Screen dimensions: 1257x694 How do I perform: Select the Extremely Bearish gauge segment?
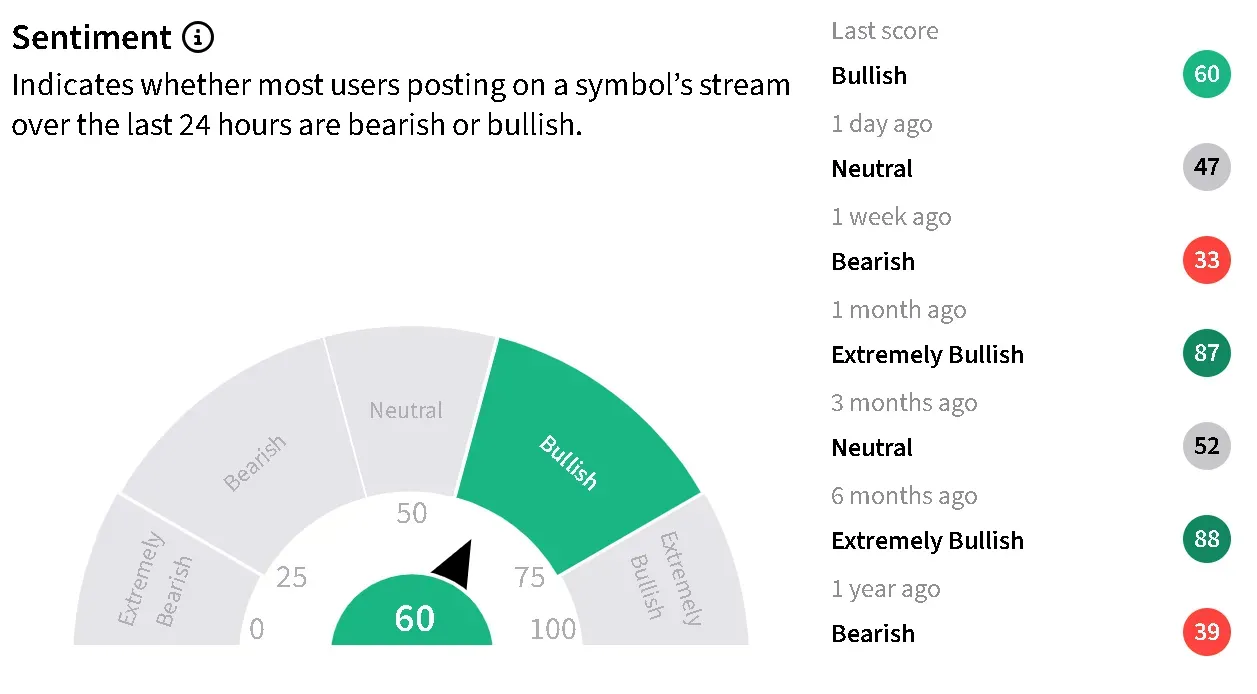[155, 580]
